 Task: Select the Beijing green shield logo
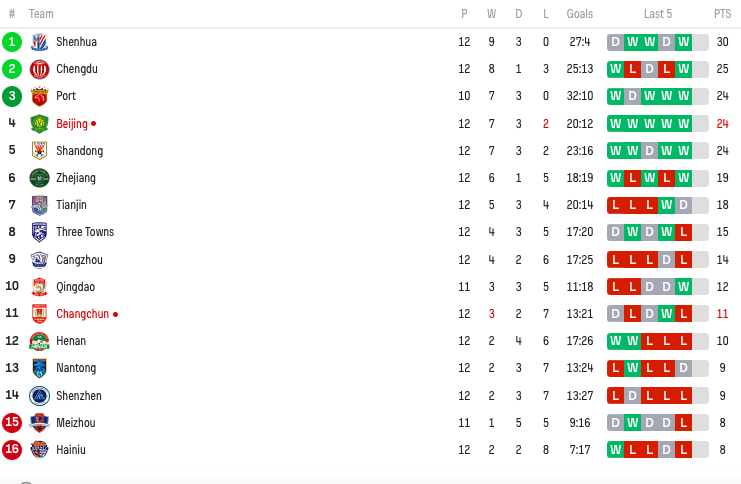[x=39, y=124]
